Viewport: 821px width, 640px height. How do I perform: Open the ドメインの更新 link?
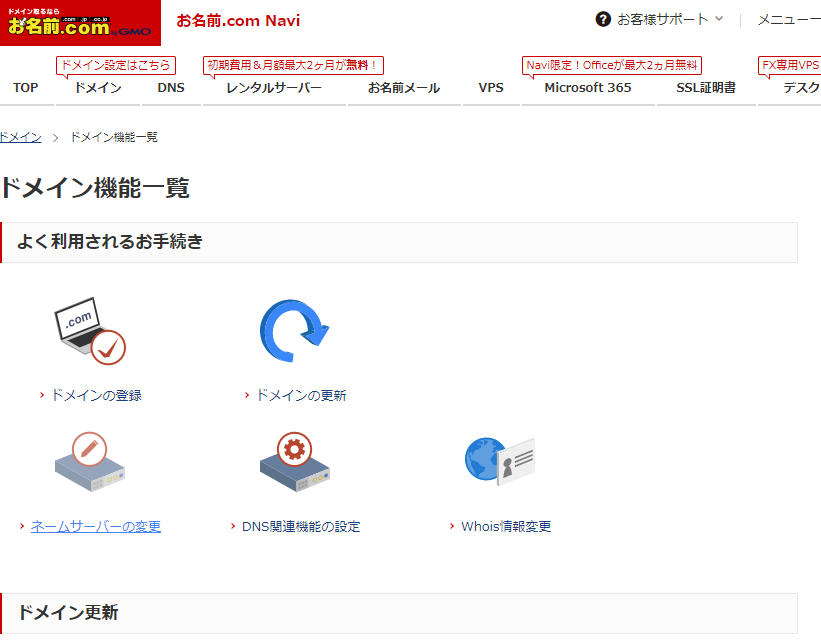[301, 395]
